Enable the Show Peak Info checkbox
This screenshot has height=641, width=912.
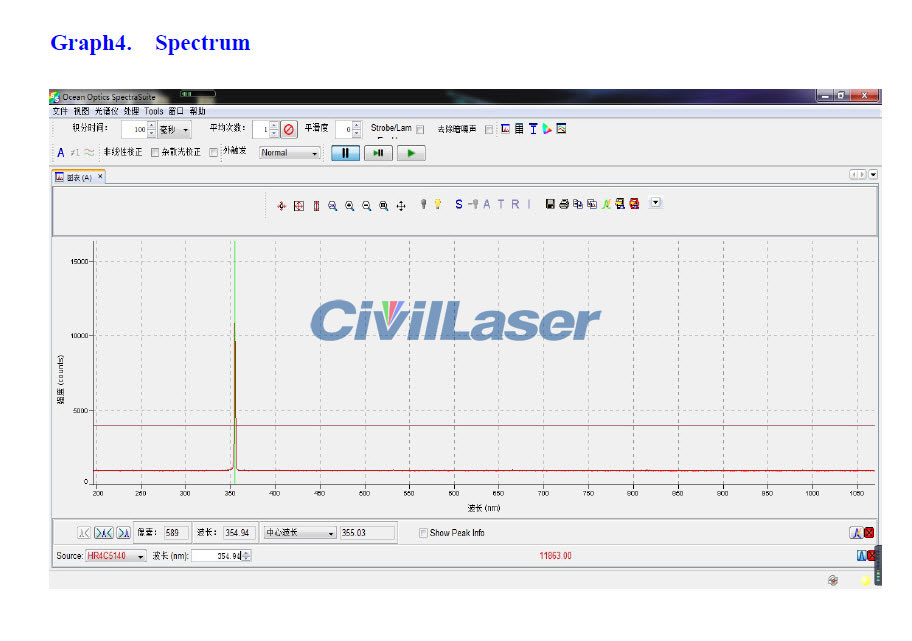pos(423,533)
